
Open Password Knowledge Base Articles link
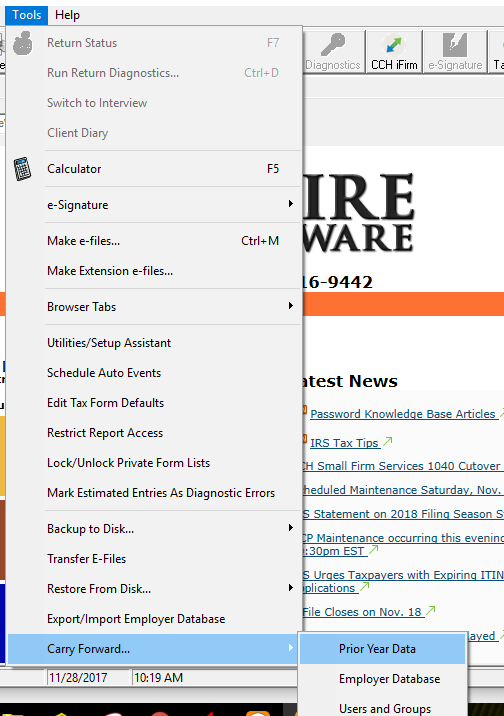point(403,414)
